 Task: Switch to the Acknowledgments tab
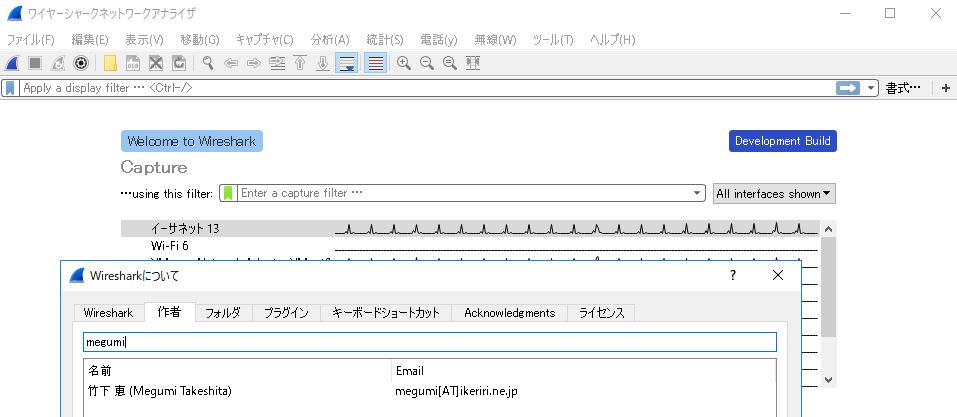point(510,313)
